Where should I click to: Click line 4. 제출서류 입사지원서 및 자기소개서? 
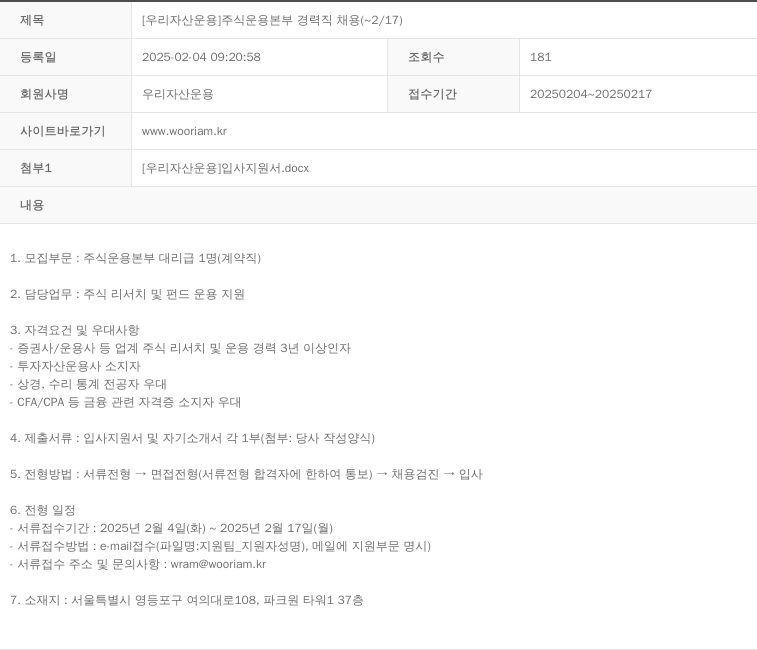coord(192,438)
